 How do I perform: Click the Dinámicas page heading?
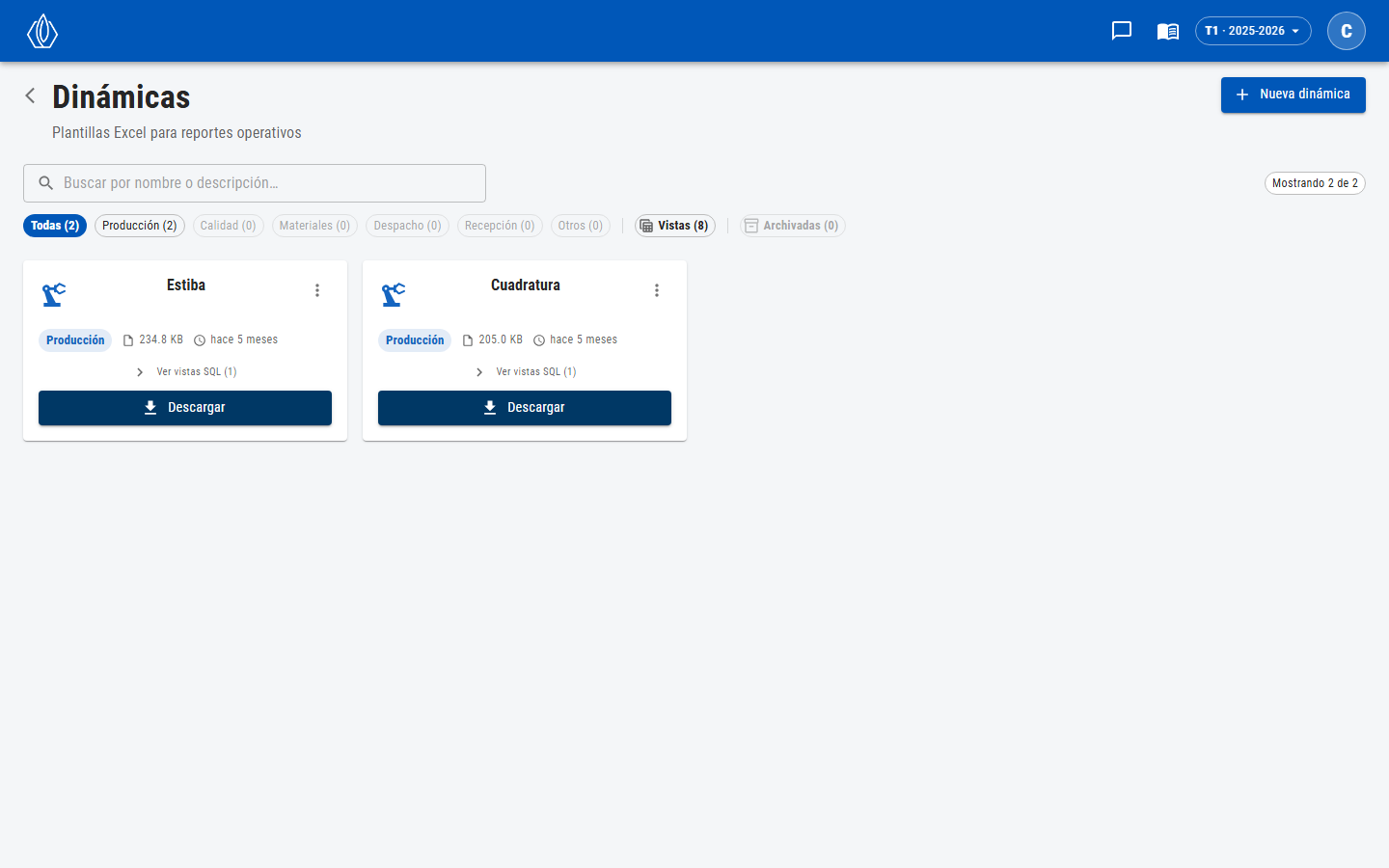(x=122, y=96)
